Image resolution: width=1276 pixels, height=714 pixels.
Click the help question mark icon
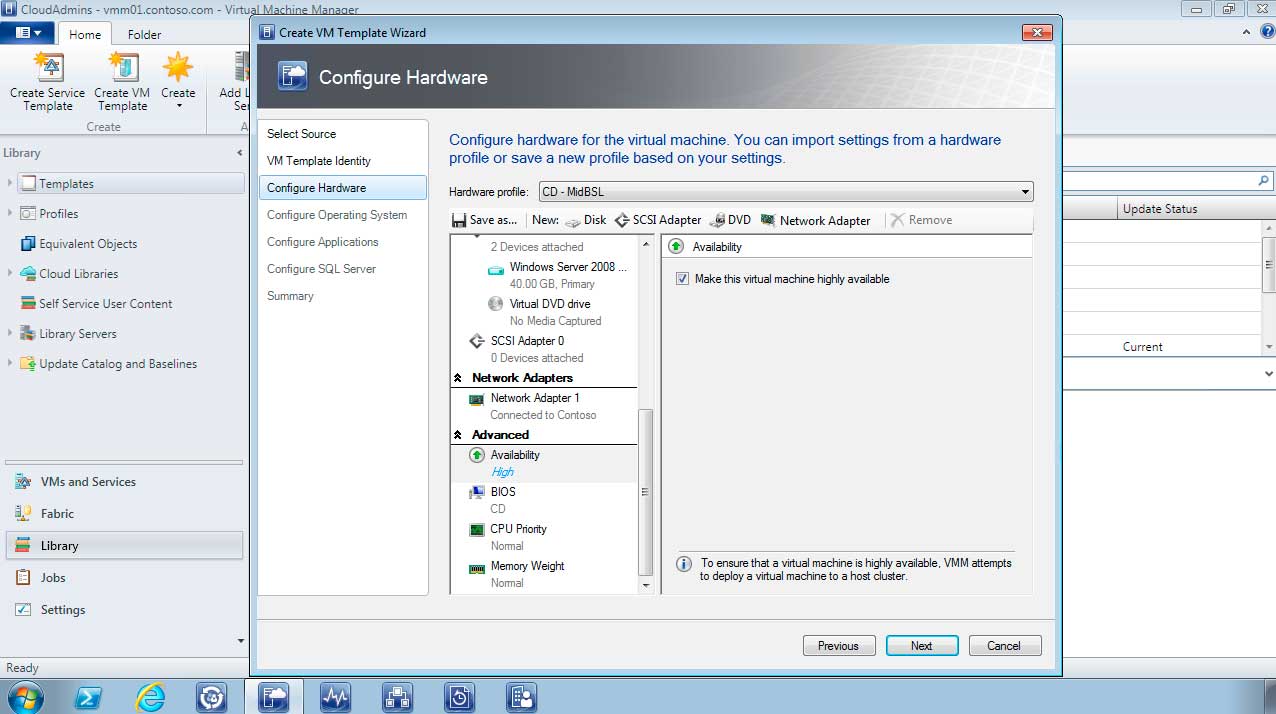coord(1267,32)
